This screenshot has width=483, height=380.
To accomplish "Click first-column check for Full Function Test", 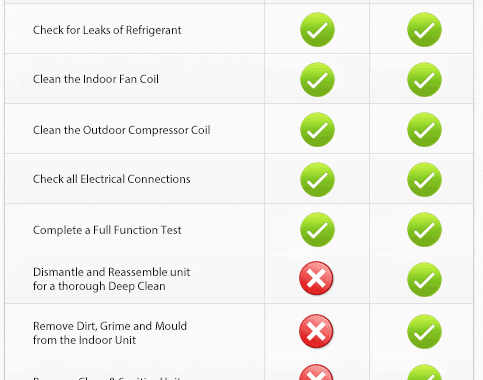I will pyautogui.click(x=317, y=230).
